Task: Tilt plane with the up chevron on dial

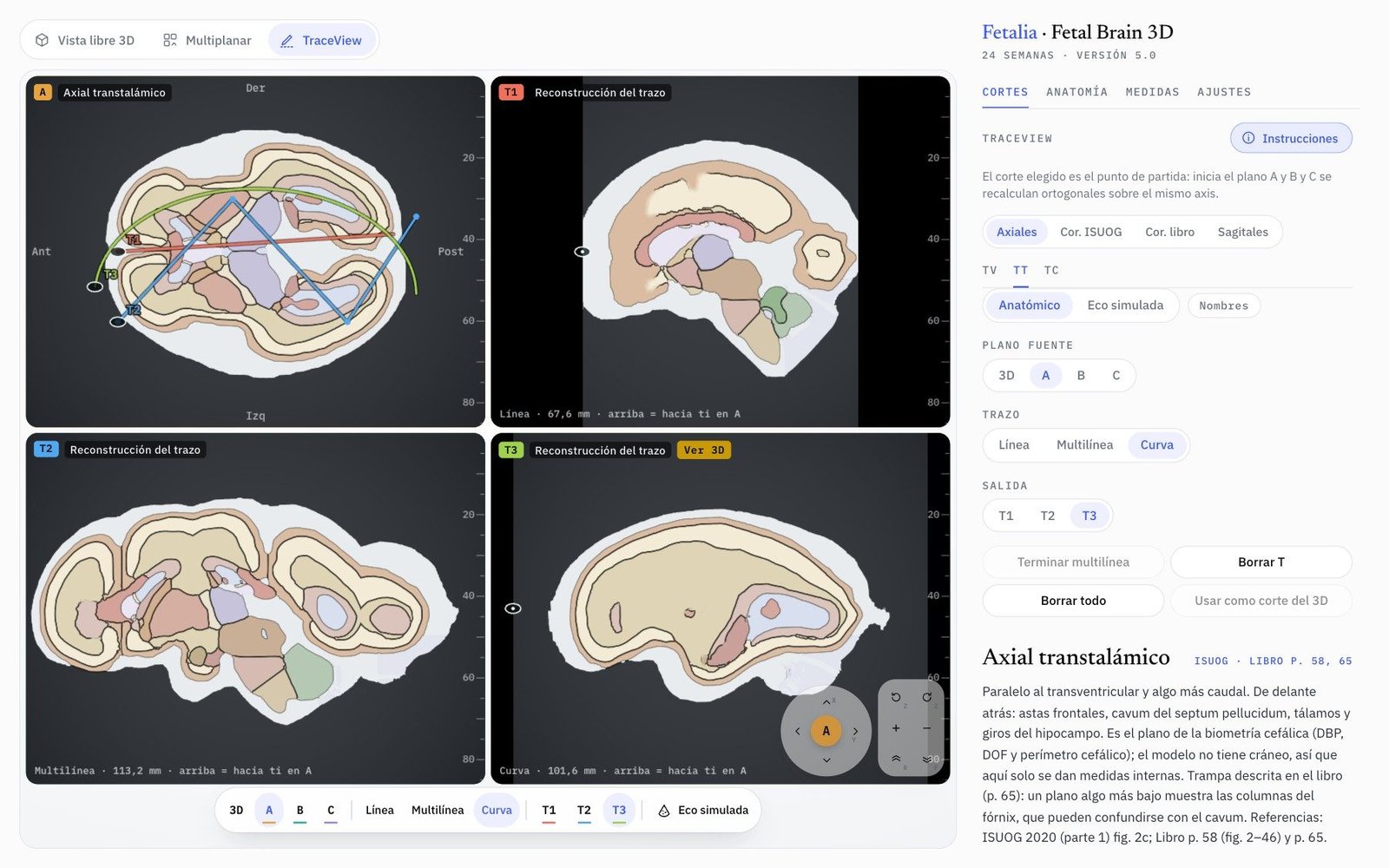Action: point(826,701)
